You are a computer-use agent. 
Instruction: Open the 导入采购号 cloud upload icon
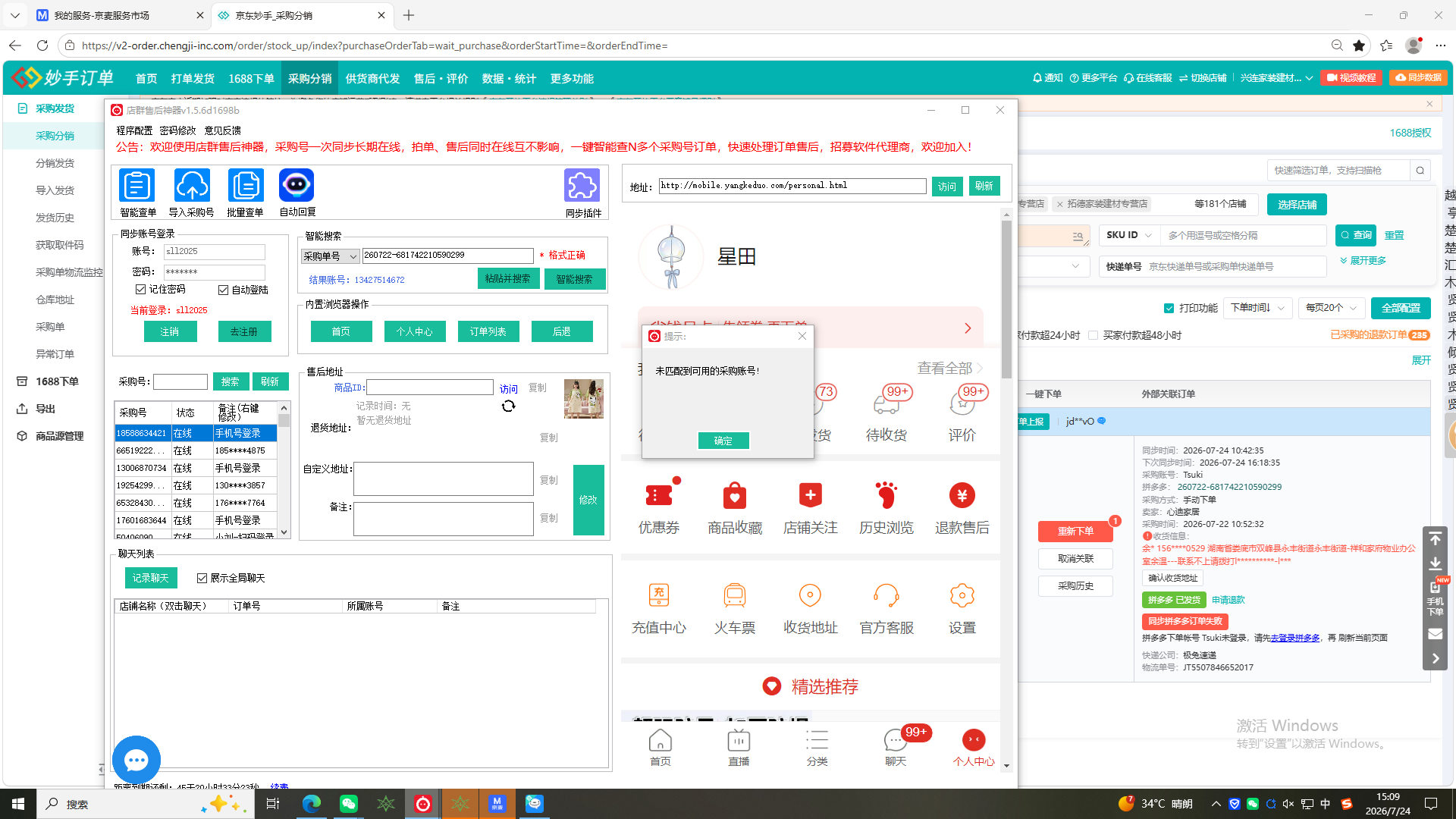pyautogui.click(x=192, y=186)
